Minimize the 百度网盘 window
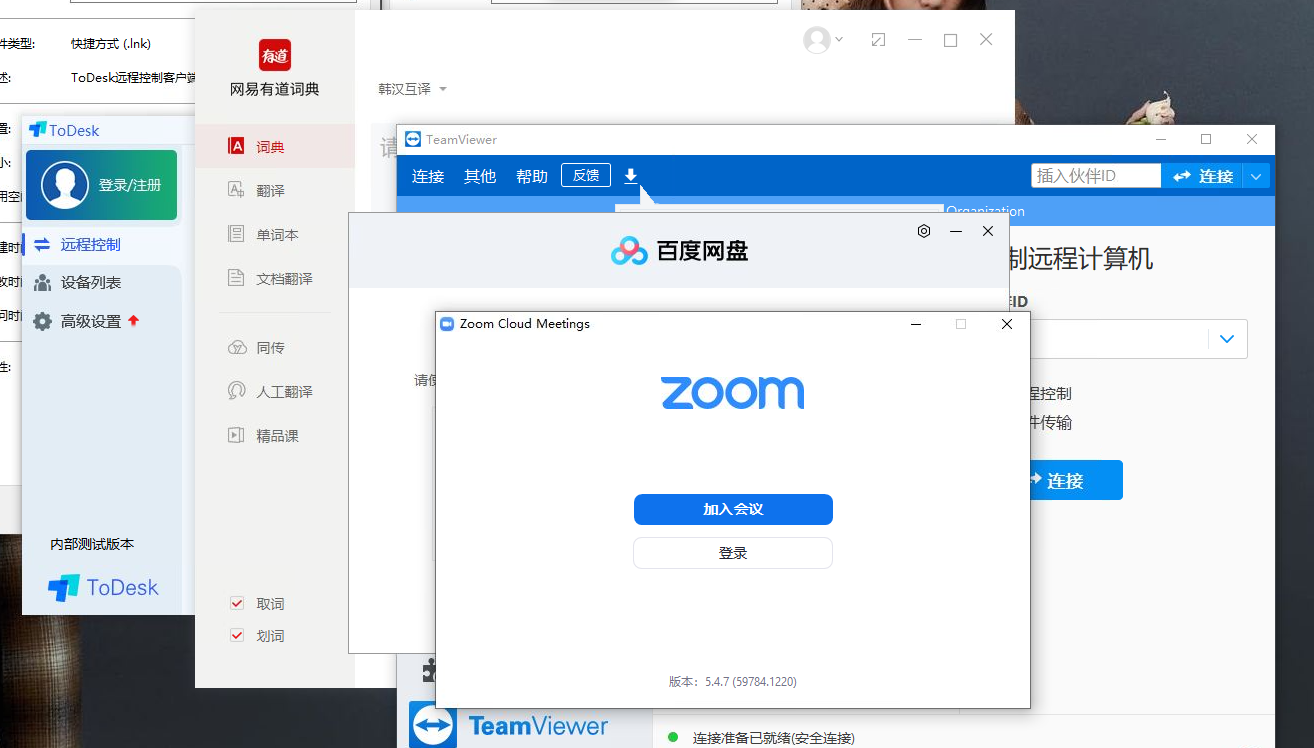Image resolution: width=1314 pixels, height=748 pixels. point(956,231)
